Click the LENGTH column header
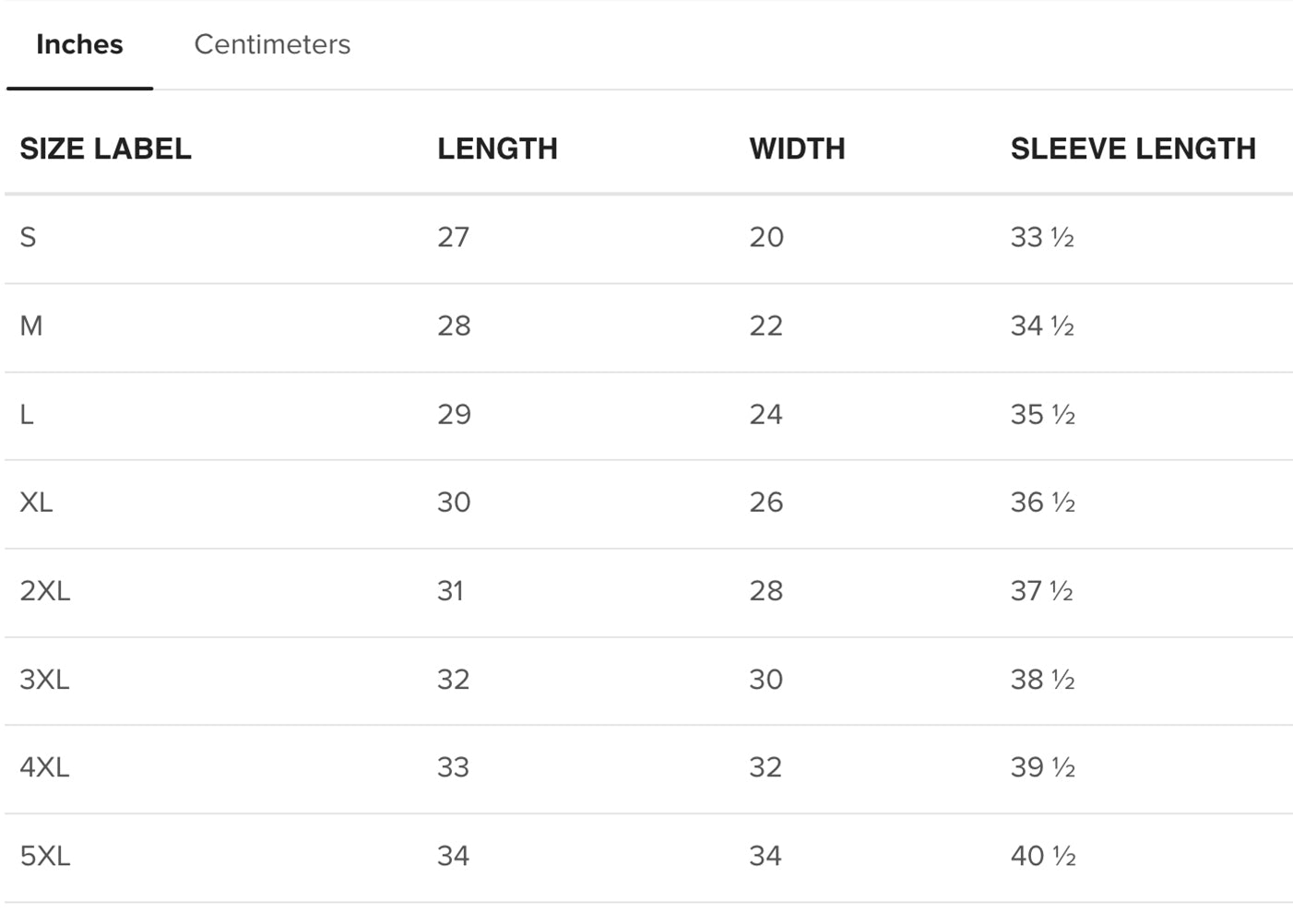Viewport: 1293px width, 924px height. 497,148
